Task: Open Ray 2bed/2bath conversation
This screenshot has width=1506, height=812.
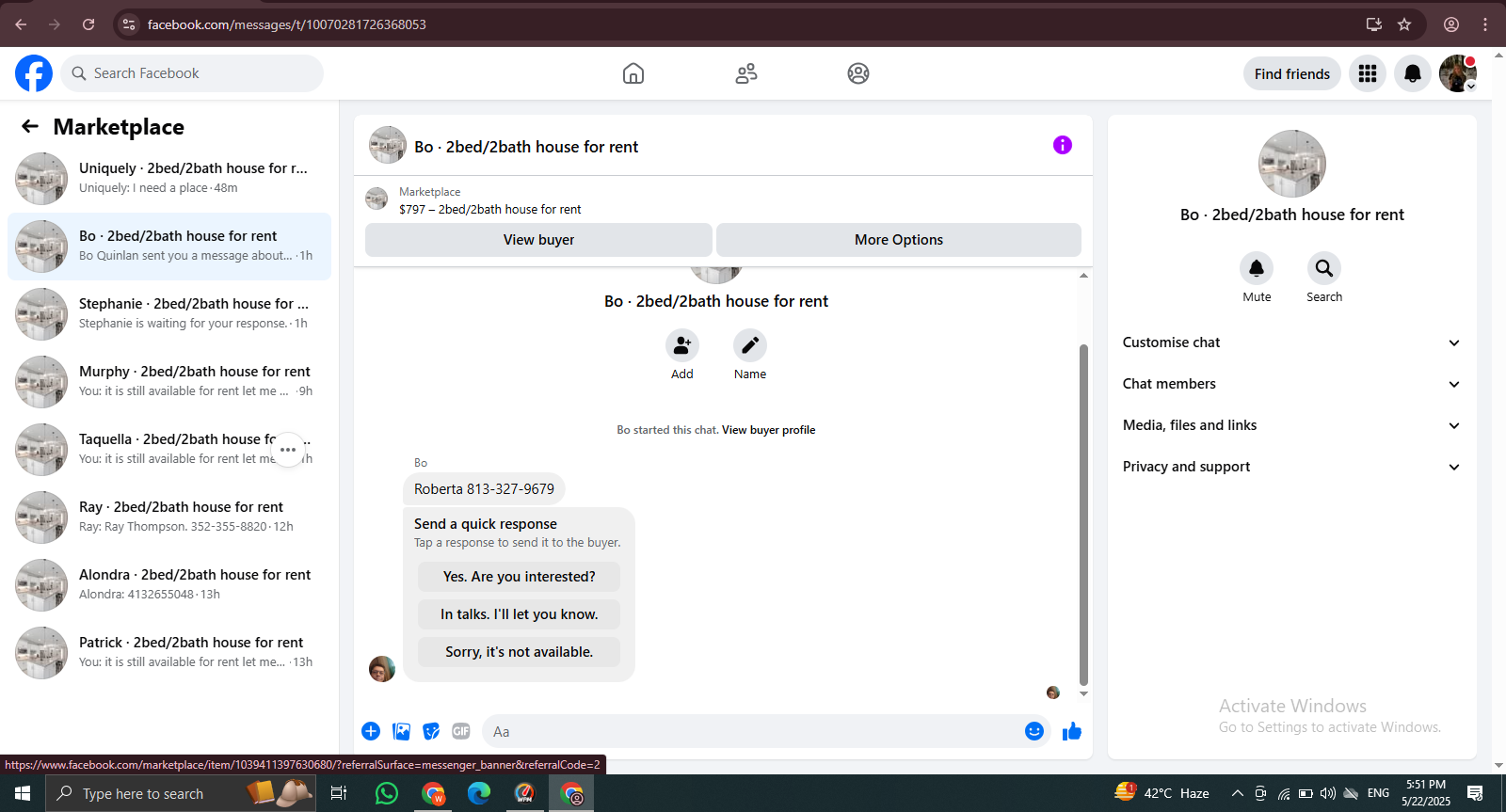Action: pos(169,517)
